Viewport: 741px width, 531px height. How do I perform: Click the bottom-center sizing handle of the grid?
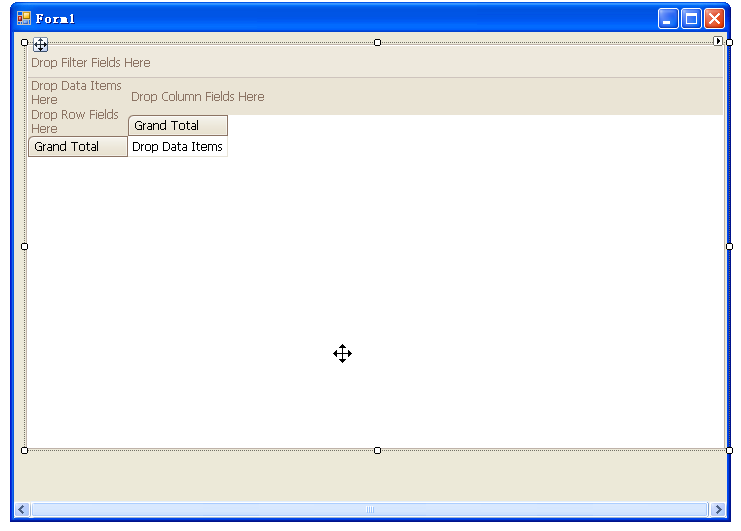tap(377, 451)
